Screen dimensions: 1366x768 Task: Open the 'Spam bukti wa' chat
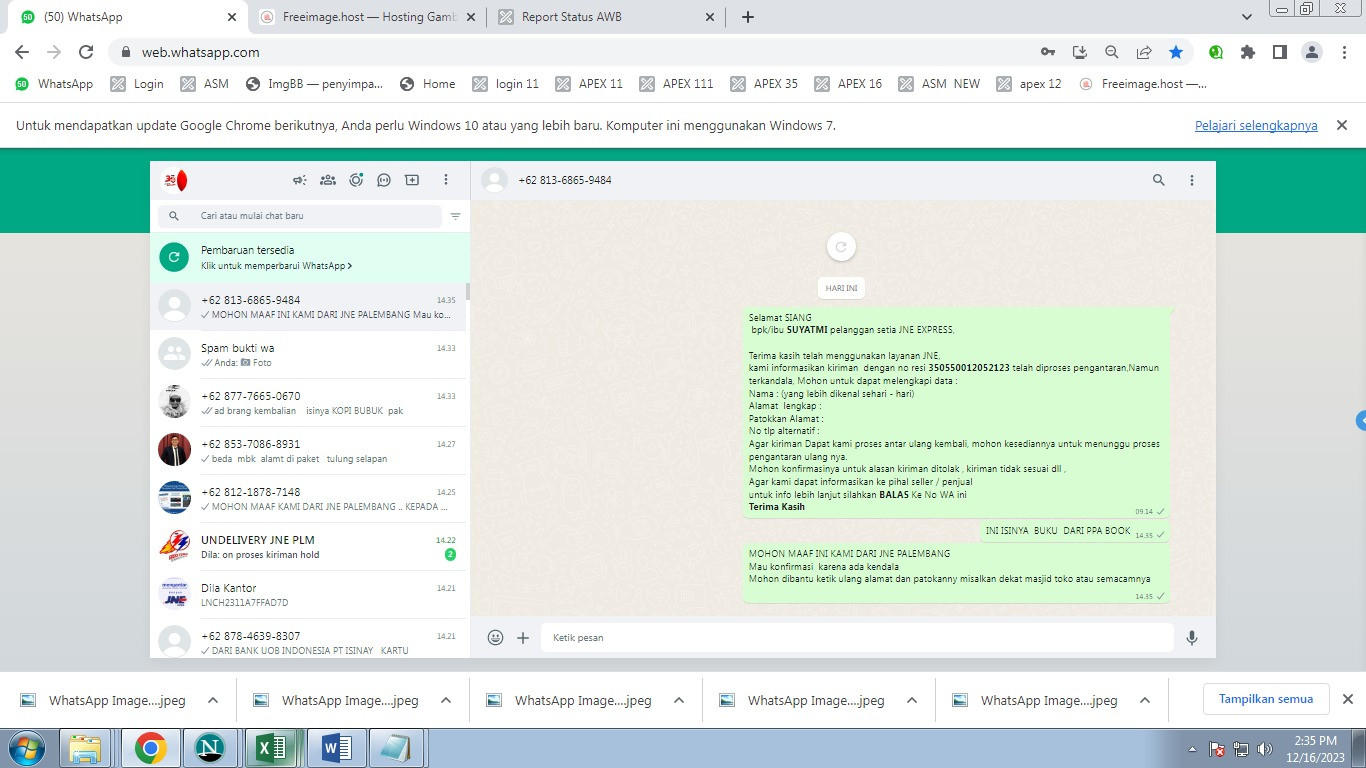[310, 354]
